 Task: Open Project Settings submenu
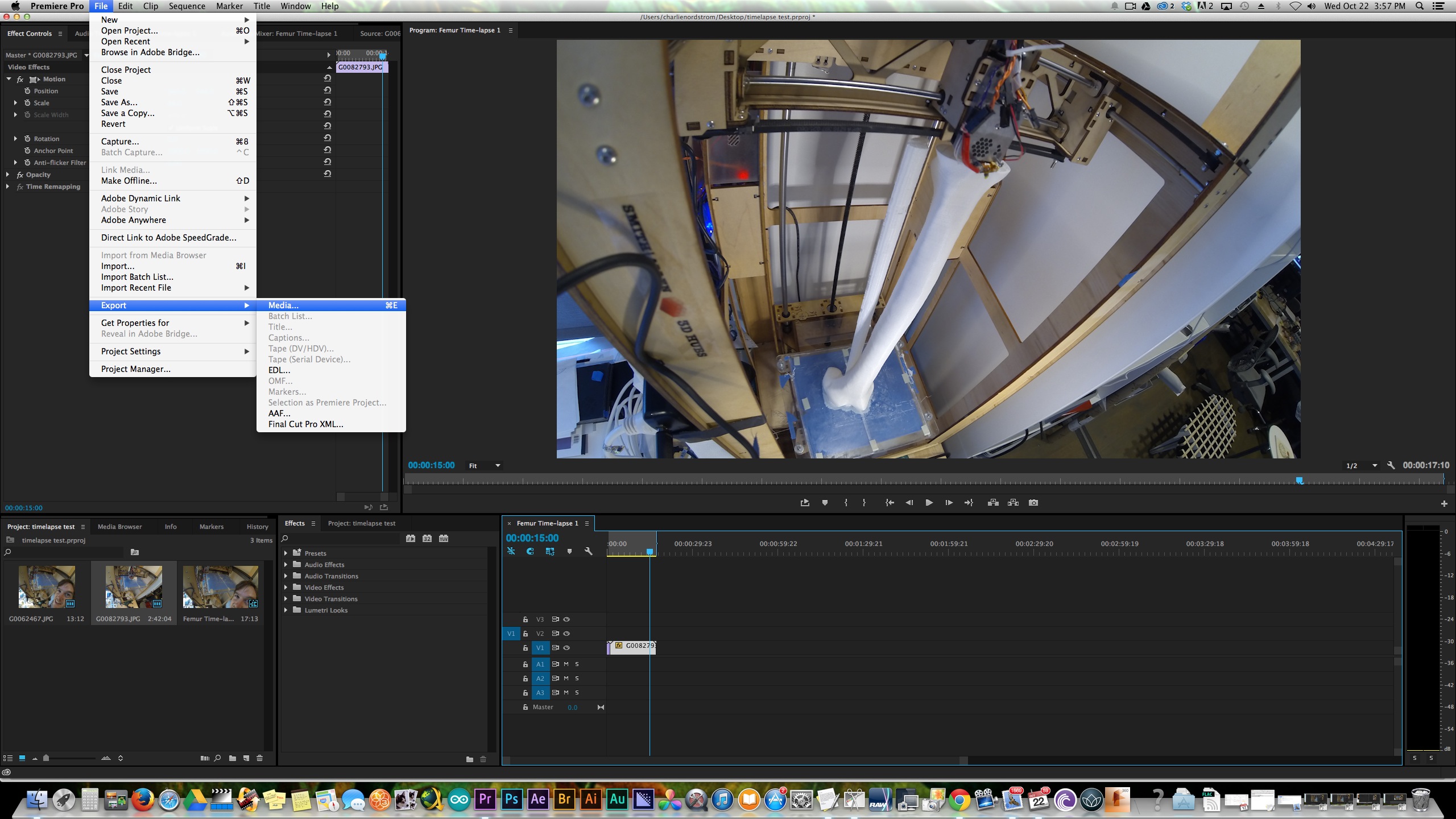173,351
